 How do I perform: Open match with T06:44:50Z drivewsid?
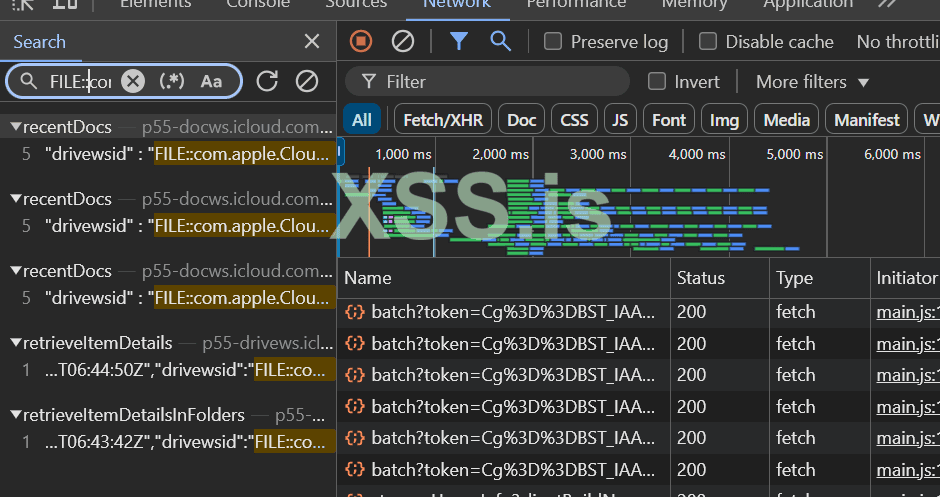[168, 370]
